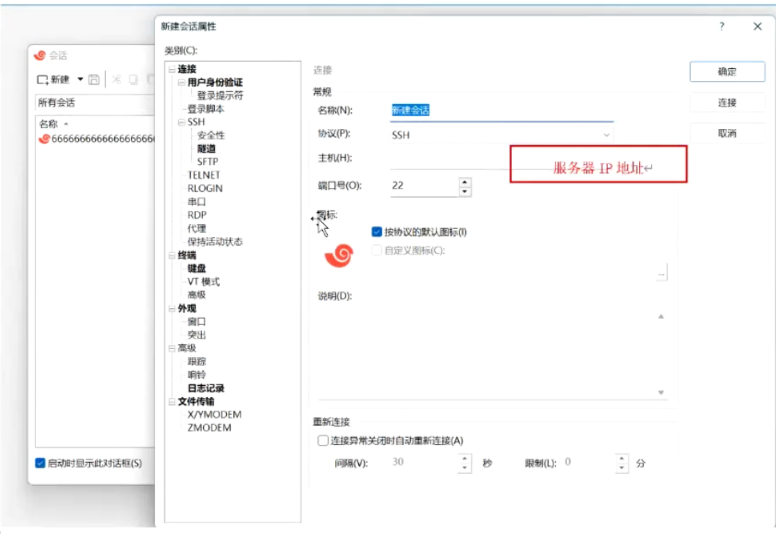Click the 说明 description text area
Viewport: 776px width, 534px height.
click(487, 352)
